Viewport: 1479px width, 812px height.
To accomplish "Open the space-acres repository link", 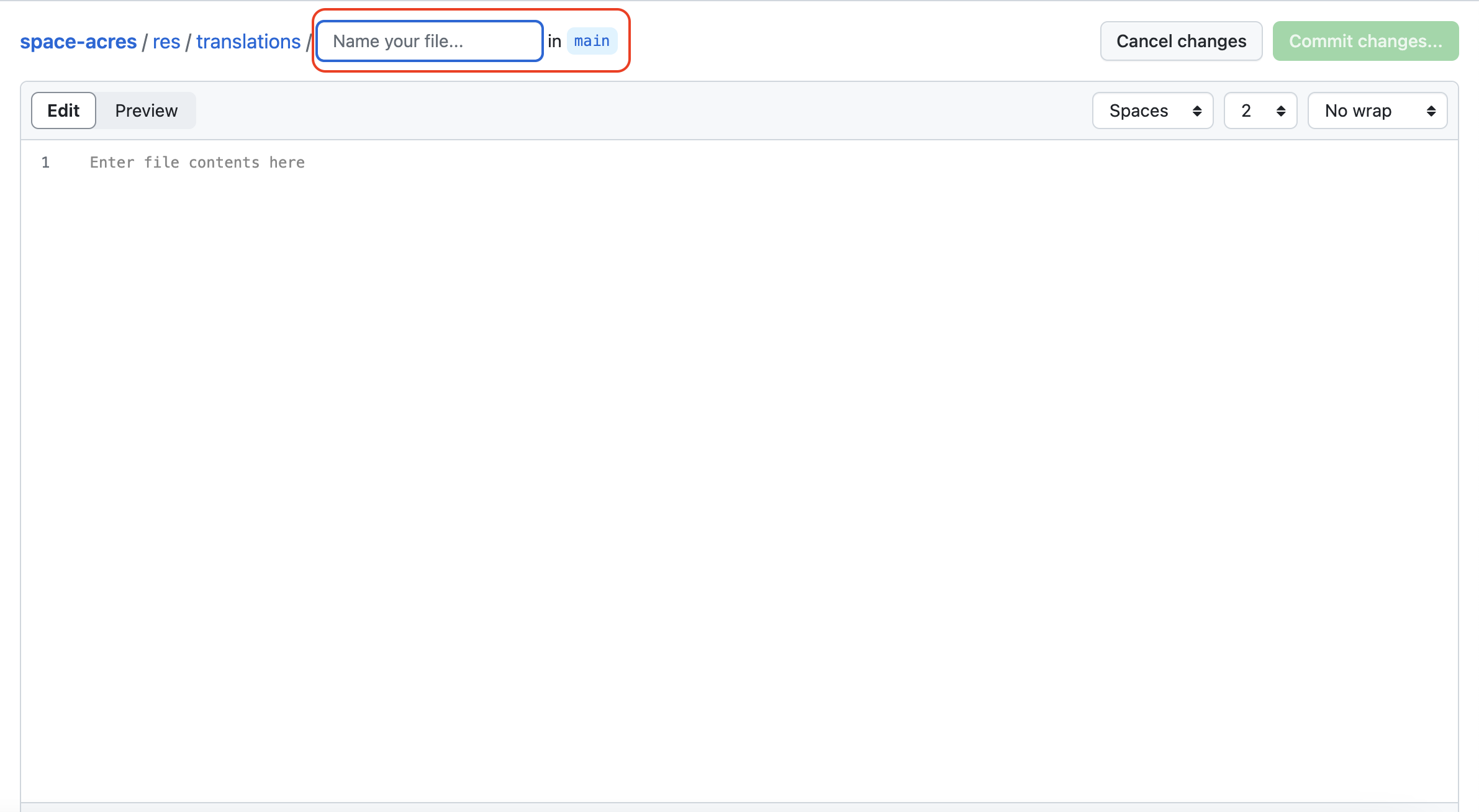I will click(x=78, y=42).
